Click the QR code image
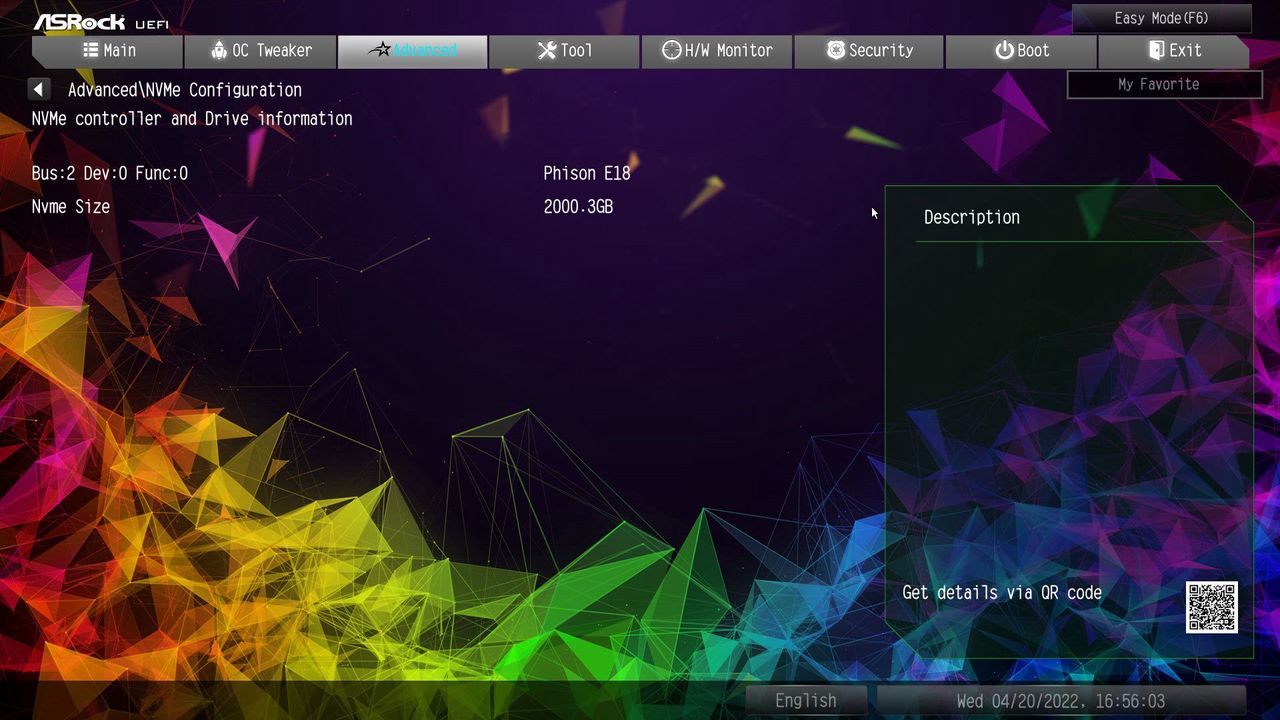 (x=1212, y=607)
